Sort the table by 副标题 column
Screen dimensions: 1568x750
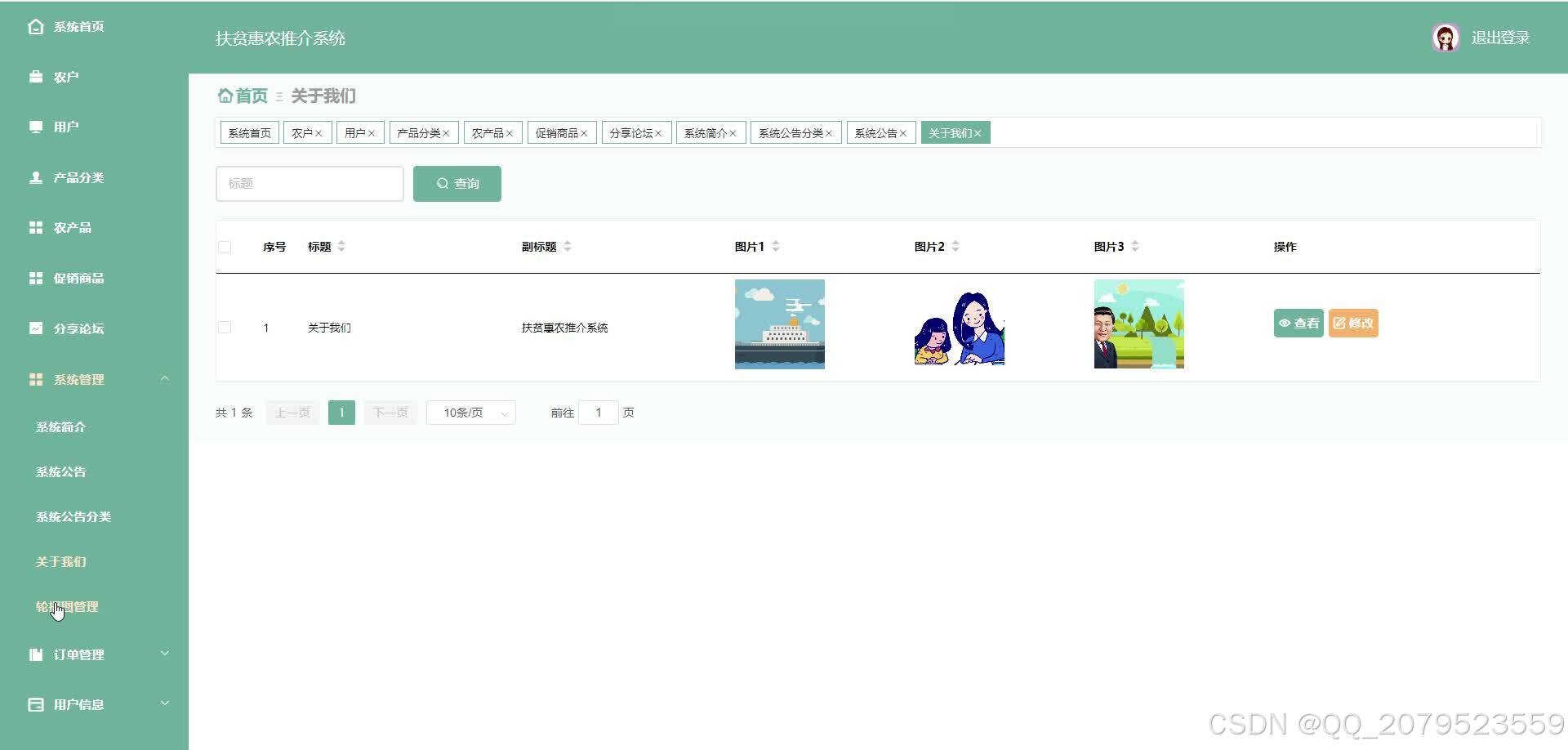point(568,246)
